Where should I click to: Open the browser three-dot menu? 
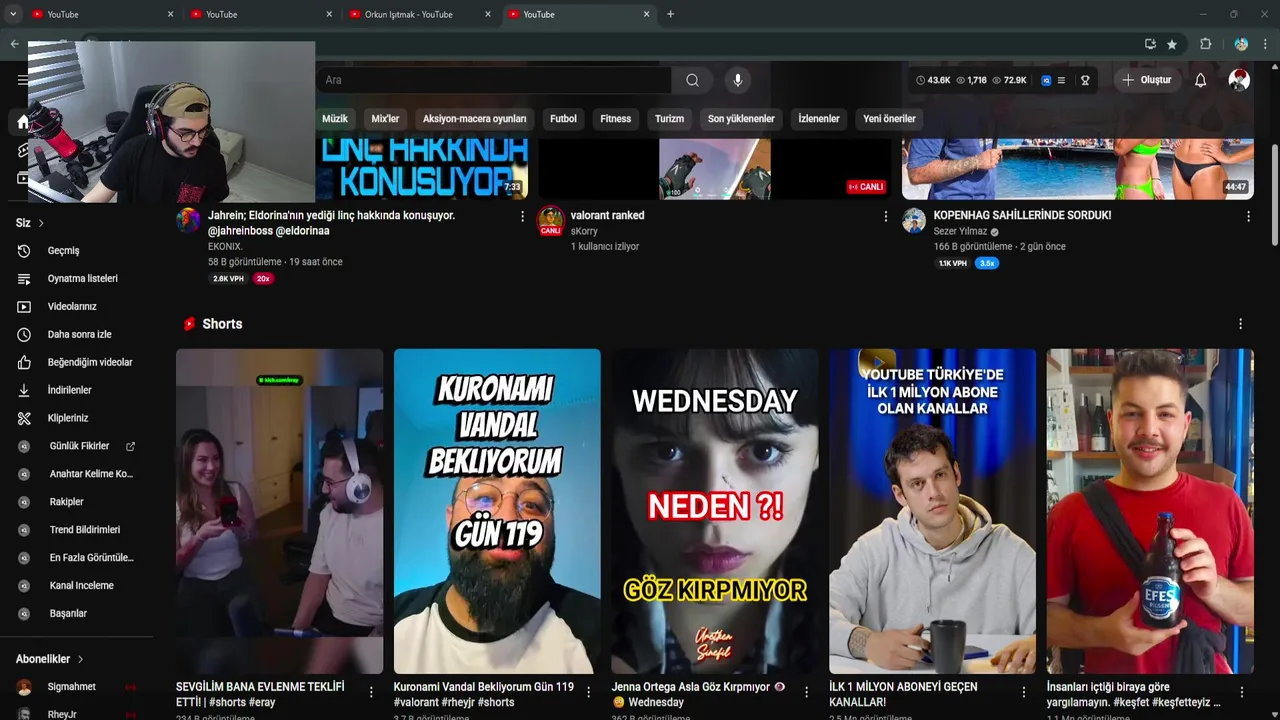(x=1265, y=44)
